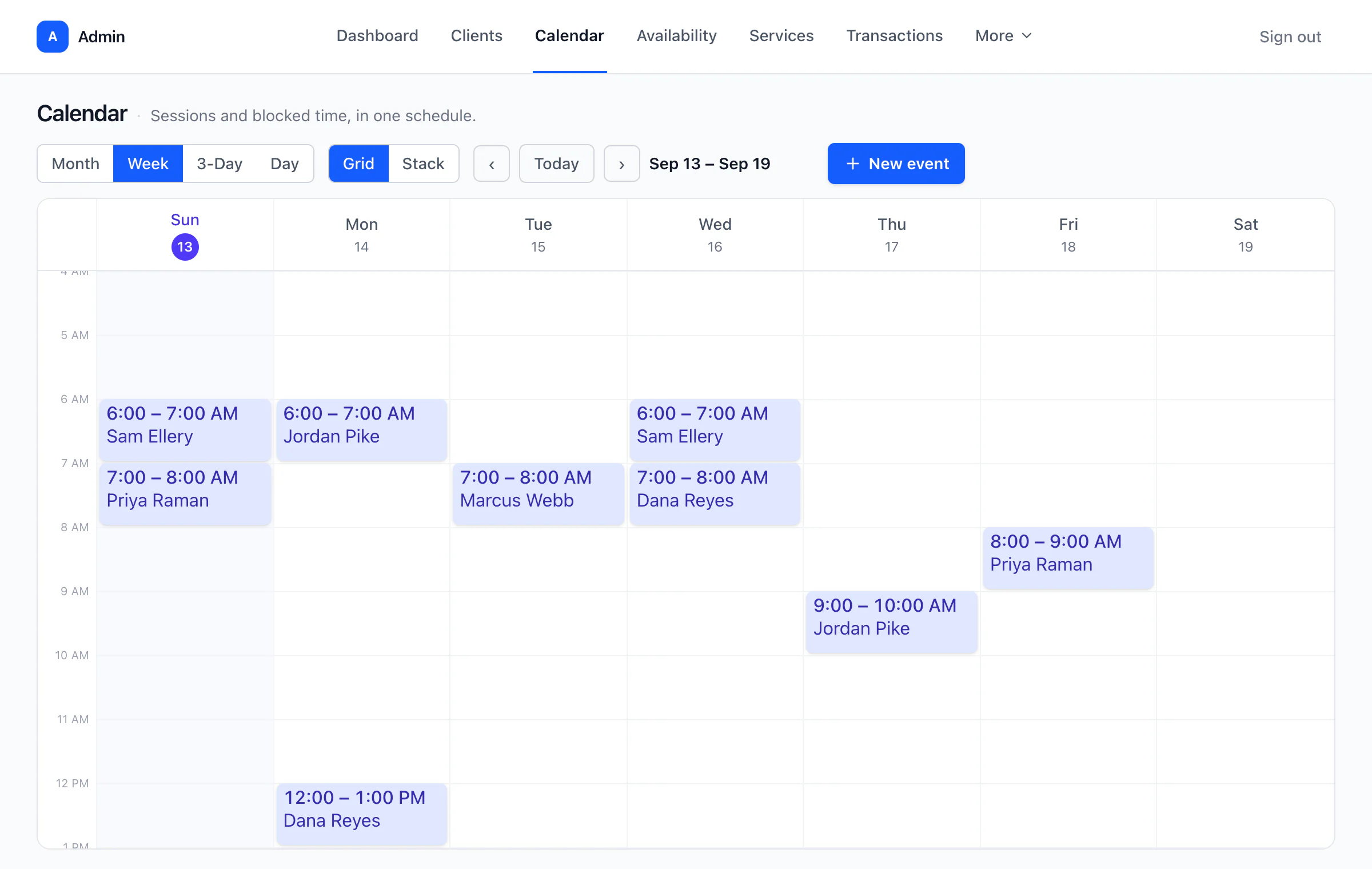Click the Sep 13 – Sep 19 date range
This screenshot has height=869, width=1372.
coord(709,164)
